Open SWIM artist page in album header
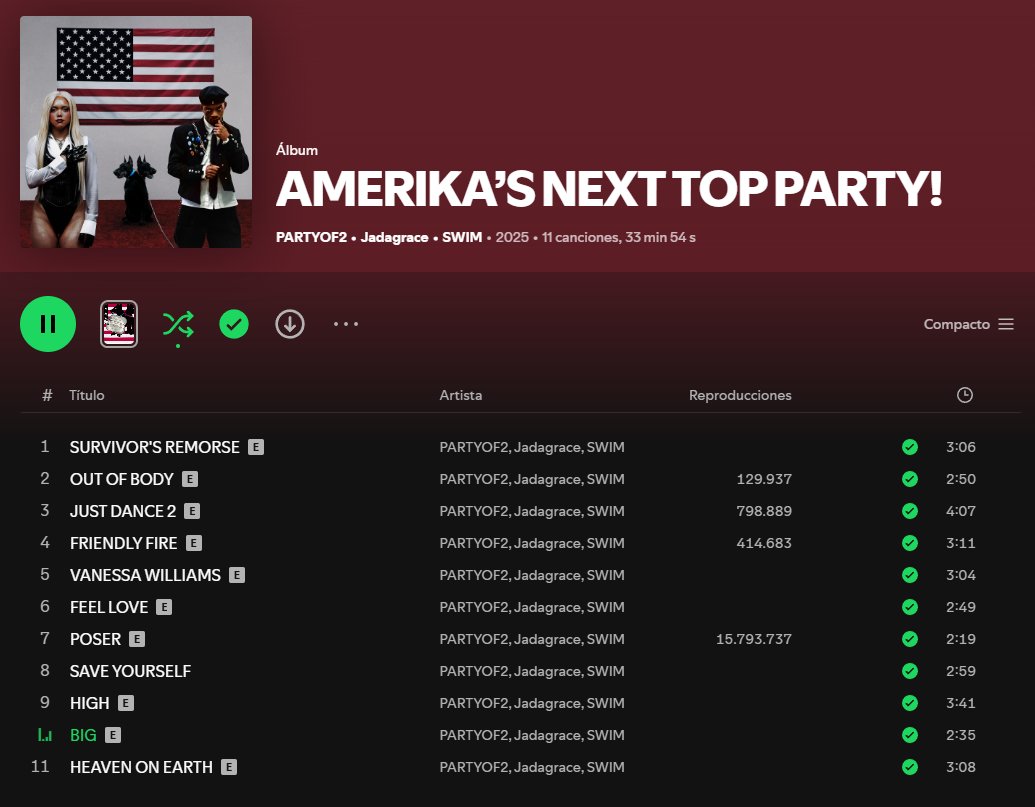Screen dimensions: 1035x807 461,238
